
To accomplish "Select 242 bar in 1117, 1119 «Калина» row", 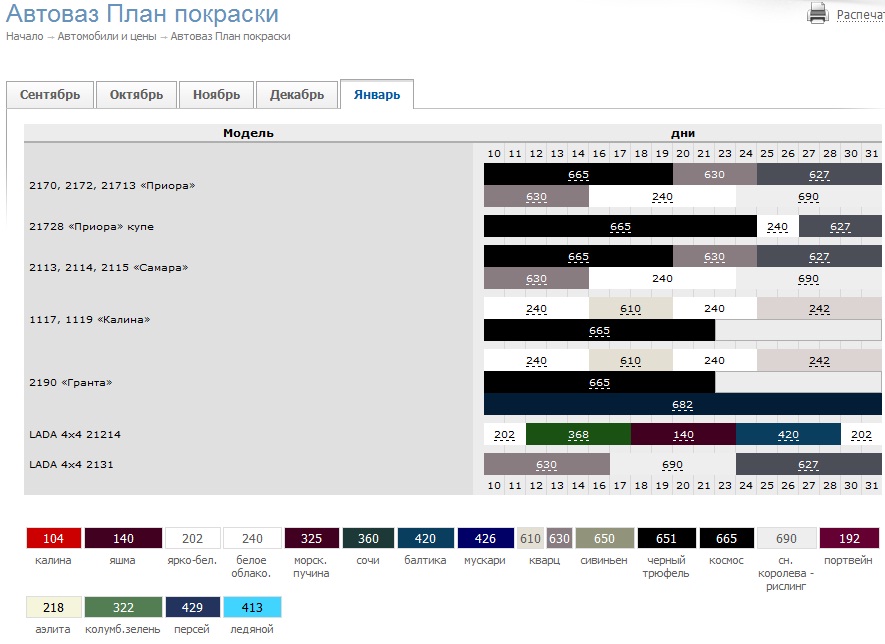I will pos(819,308).
